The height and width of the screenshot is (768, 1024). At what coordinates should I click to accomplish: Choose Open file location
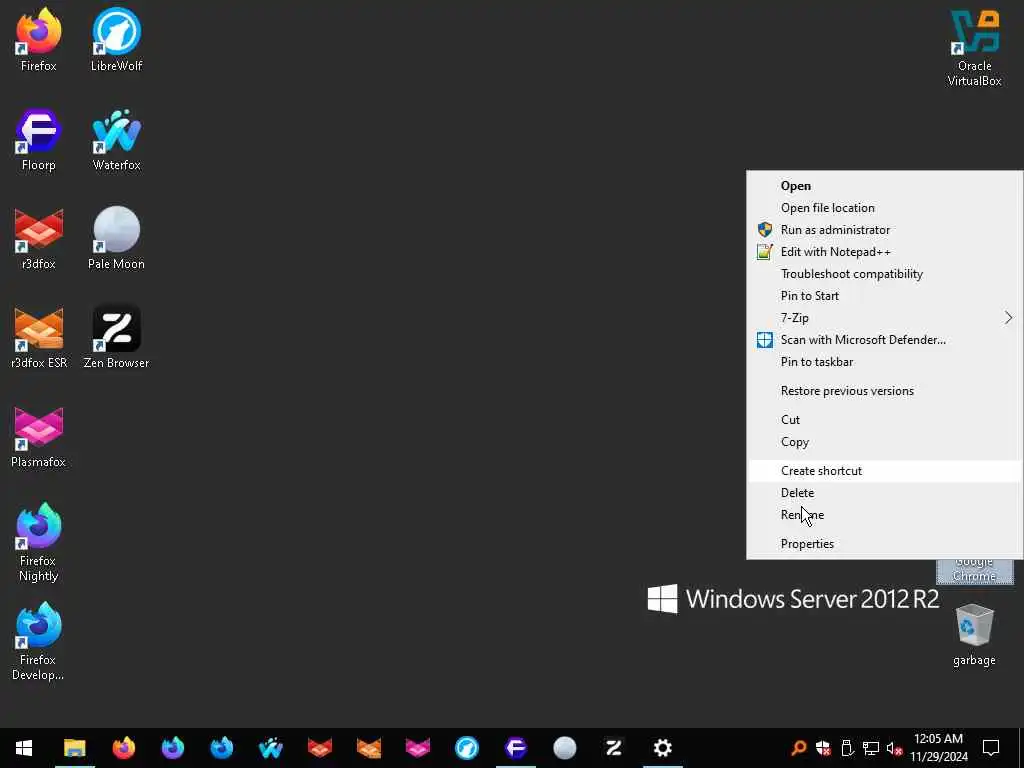(x=884, y=208)
